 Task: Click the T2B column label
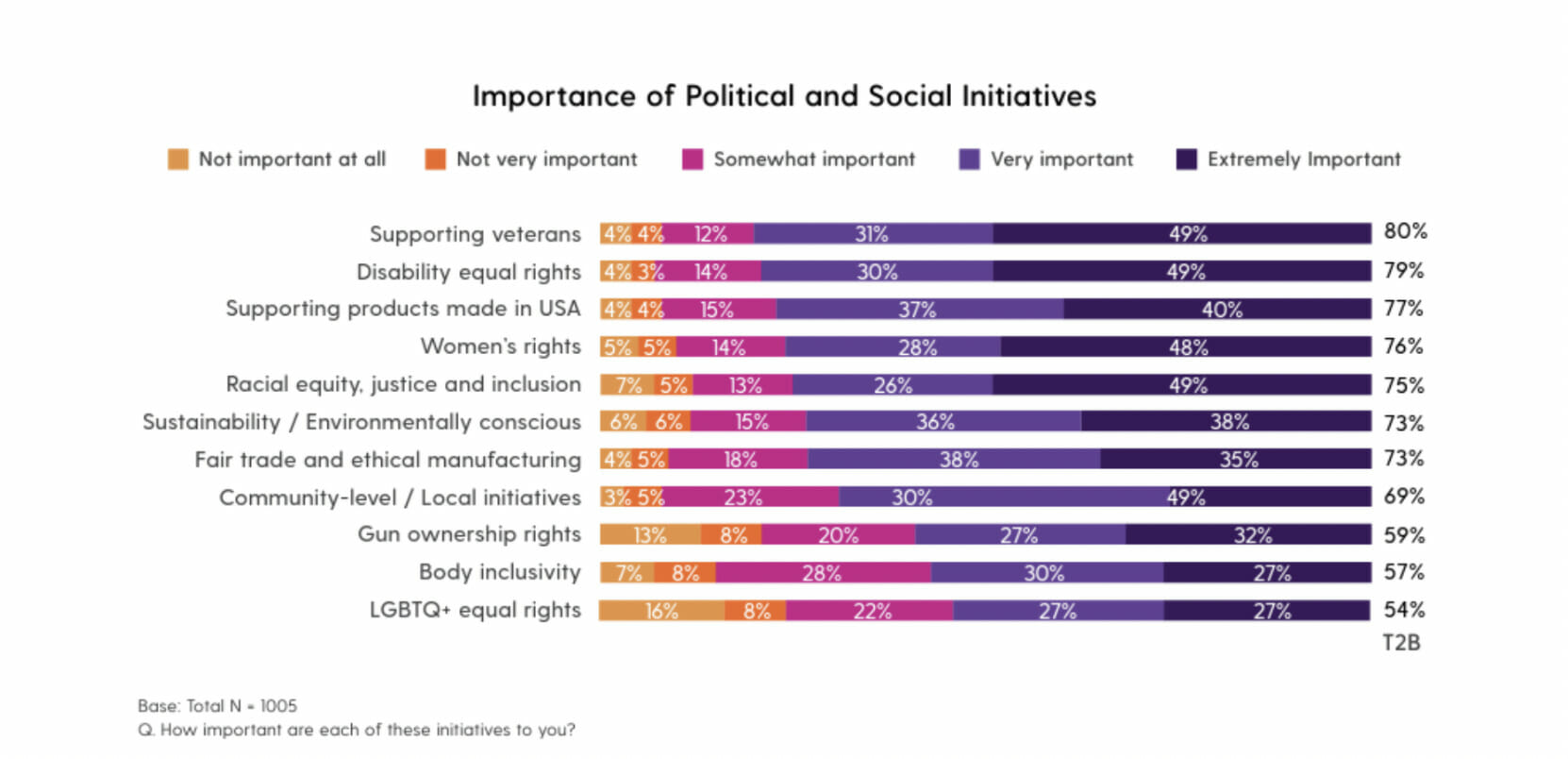1401,643
